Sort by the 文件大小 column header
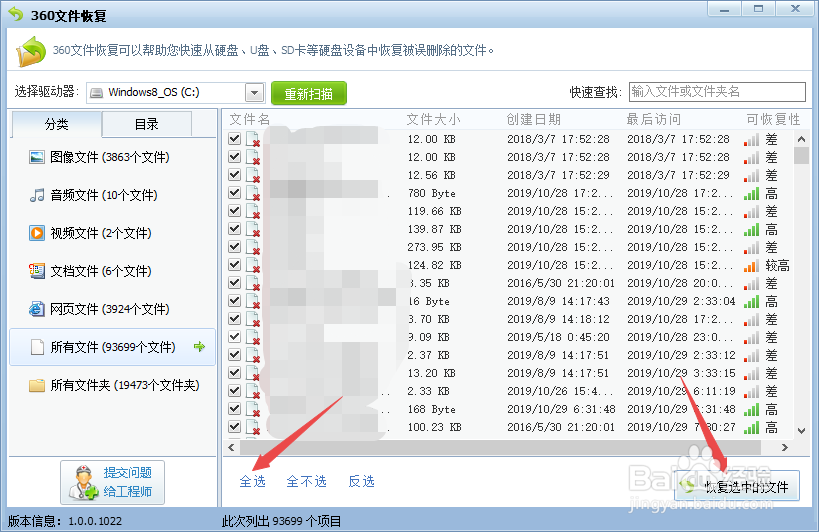Viewport: 819px width, 532px height. point(434,120)
